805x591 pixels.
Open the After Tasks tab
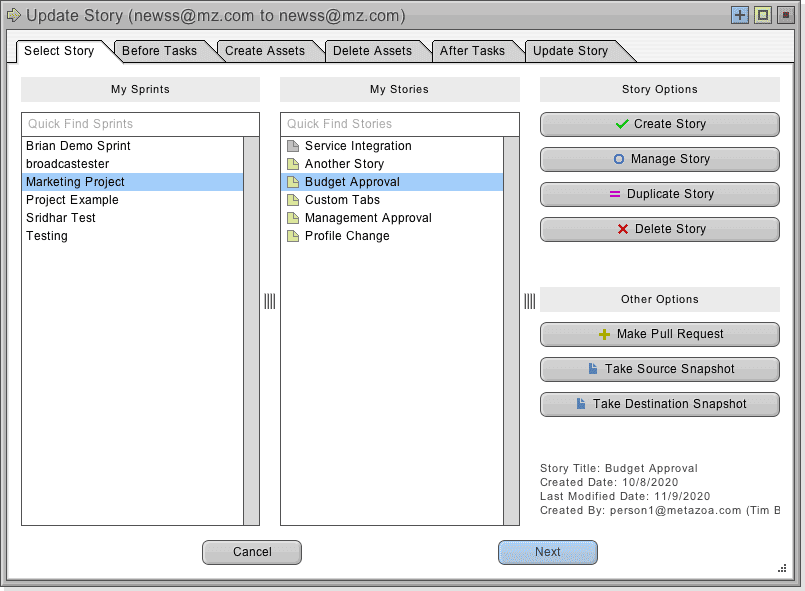pyautogui.click(x=472, y=51)
